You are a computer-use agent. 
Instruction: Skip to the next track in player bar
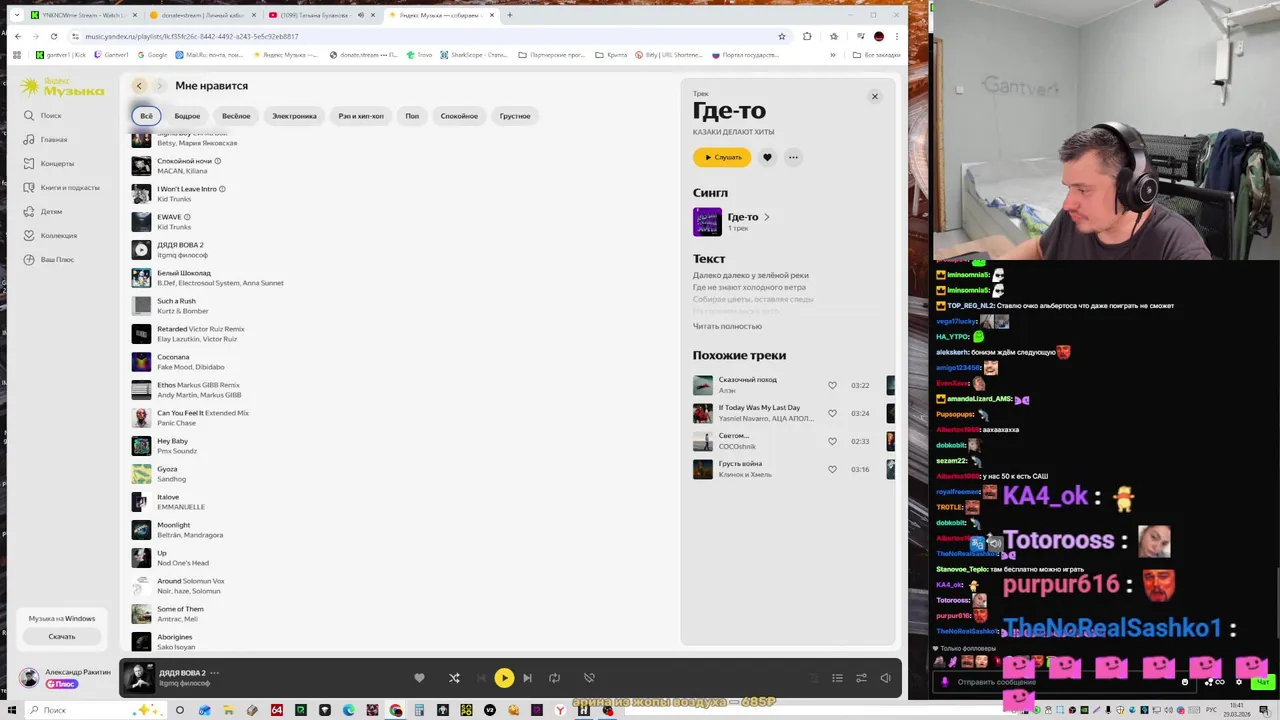(528, 678)
